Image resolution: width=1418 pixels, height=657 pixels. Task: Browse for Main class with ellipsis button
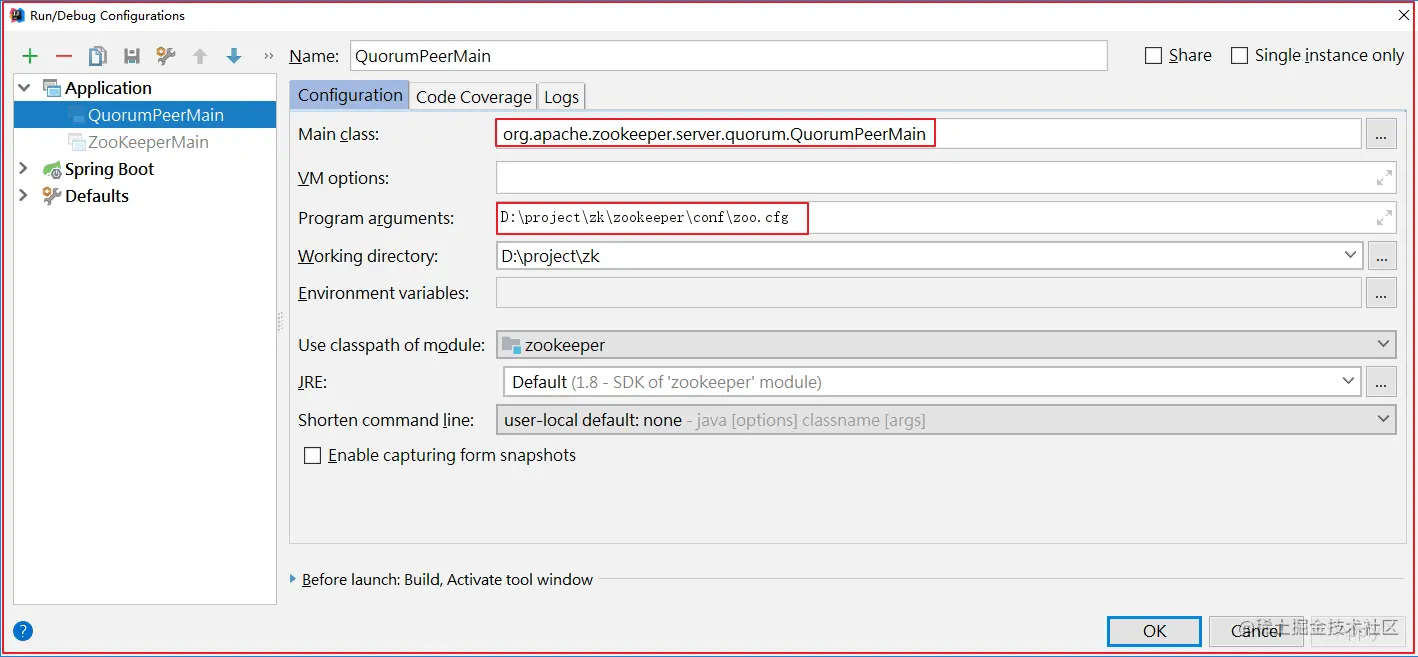coord(1381,134)
